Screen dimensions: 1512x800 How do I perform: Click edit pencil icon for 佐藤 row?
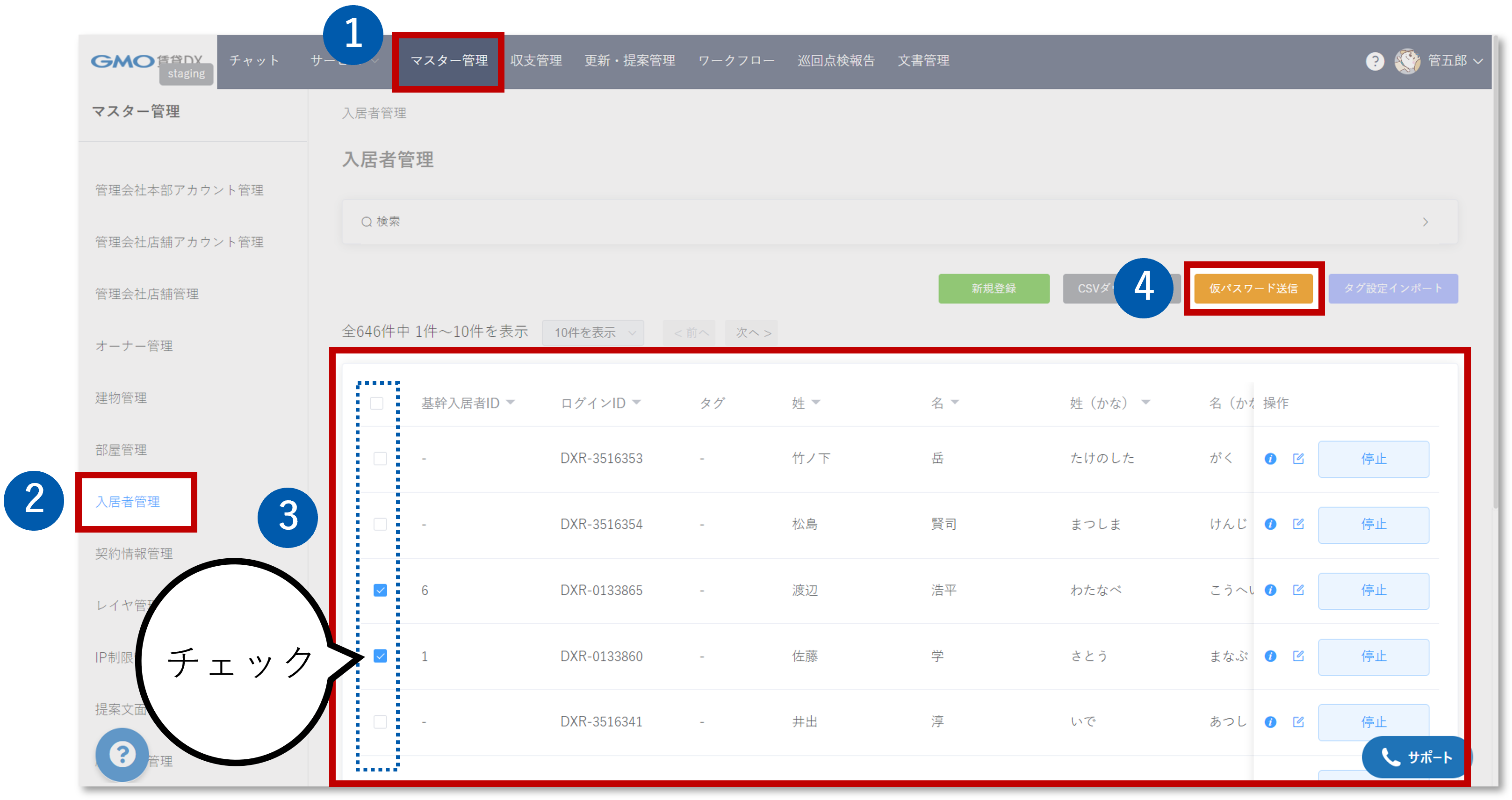tap(1298, 656)
